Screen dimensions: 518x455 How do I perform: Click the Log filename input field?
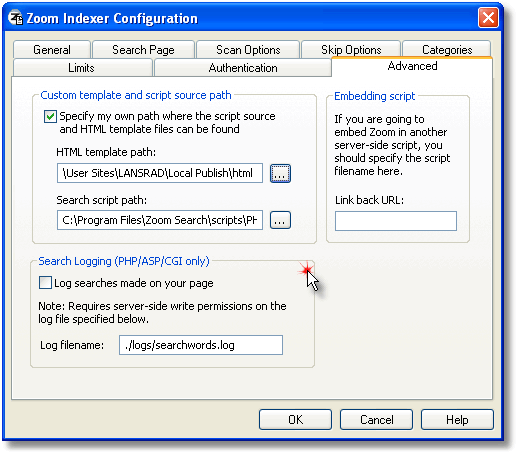201,345
